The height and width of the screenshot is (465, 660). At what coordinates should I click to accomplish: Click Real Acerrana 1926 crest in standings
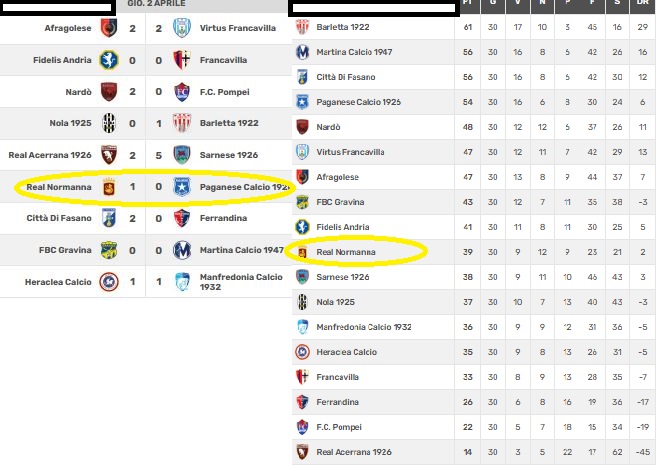click(x=302, y=452)
